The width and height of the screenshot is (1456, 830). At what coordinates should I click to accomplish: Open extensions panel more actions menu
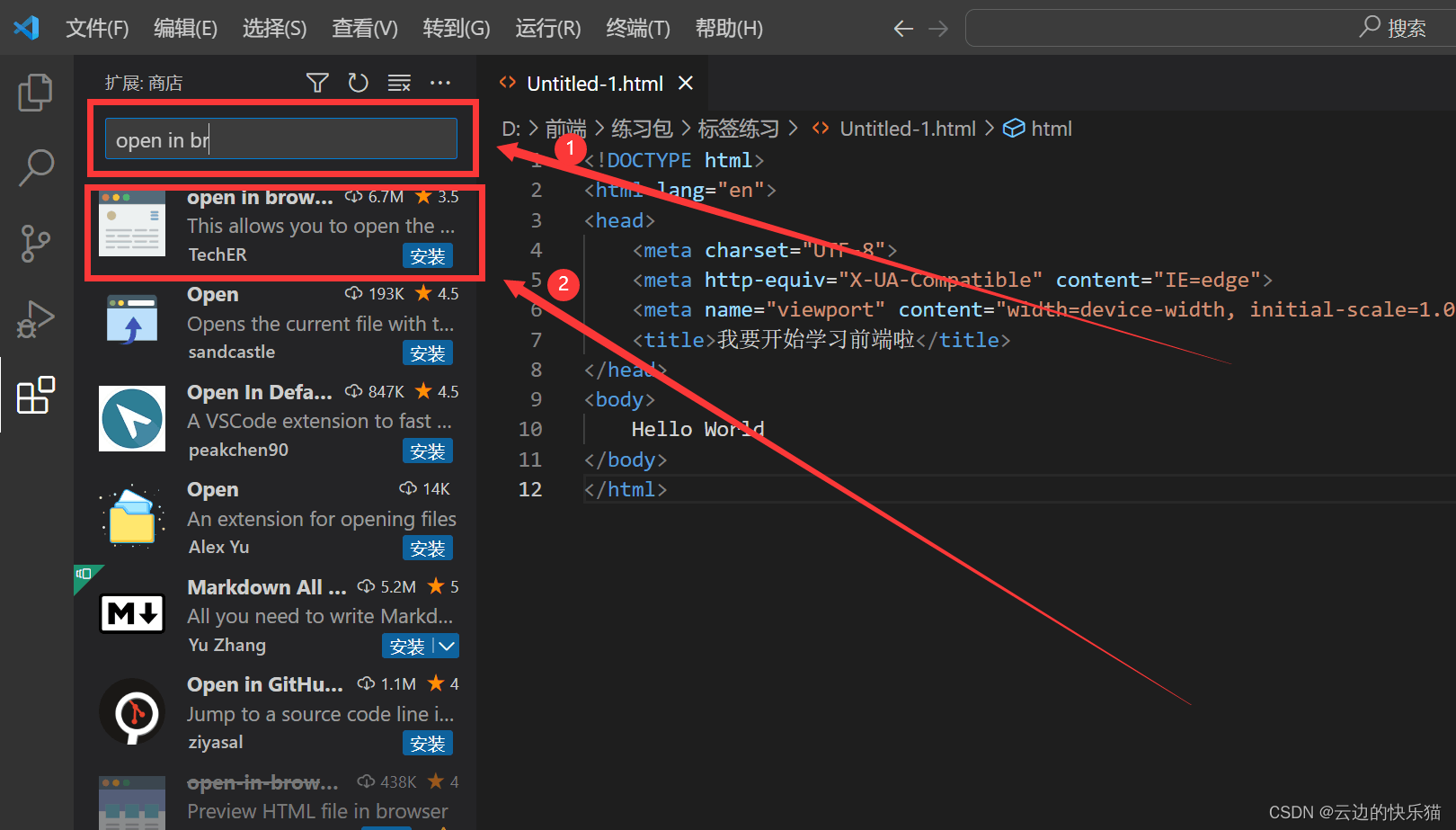click(x=440, y=83)
